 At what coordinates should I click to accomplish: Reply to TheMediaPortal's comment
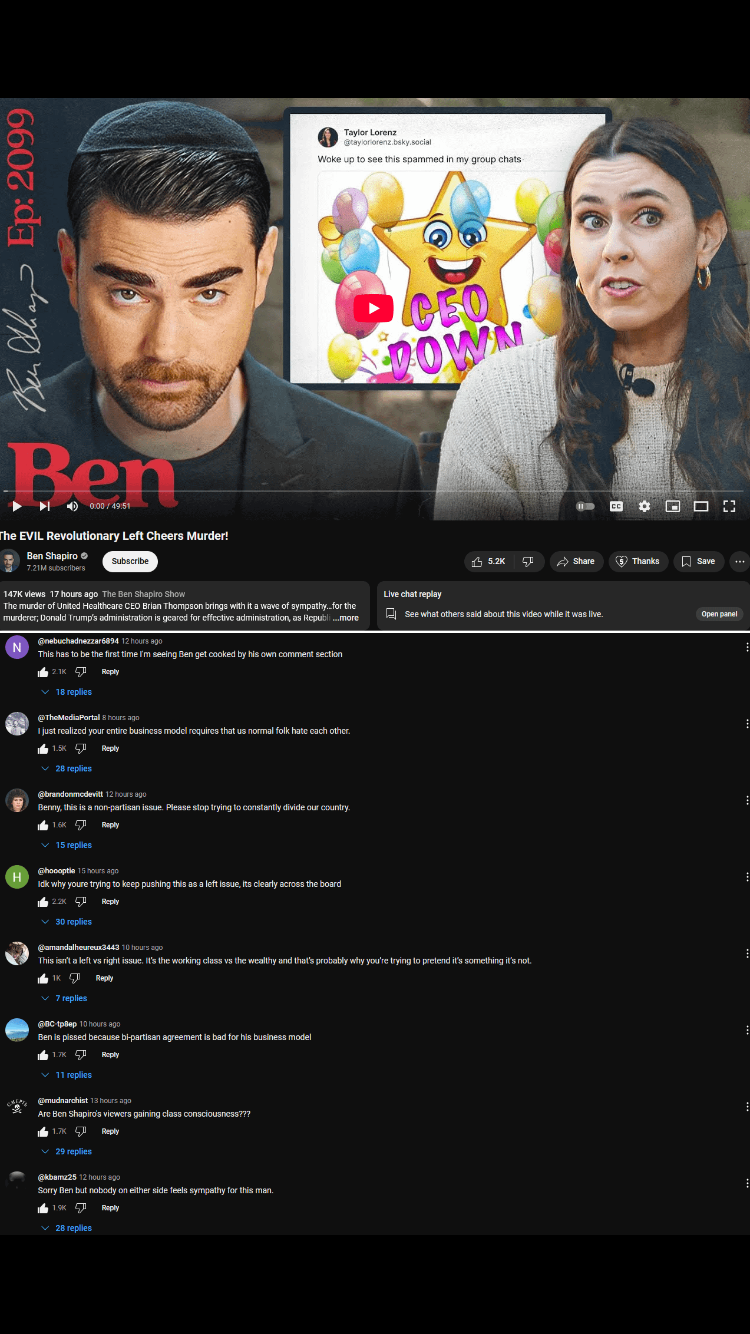110,748
